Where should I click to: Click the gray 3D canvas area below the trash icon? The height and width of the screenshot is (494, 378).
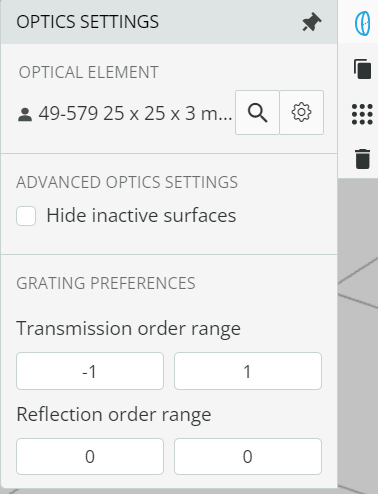click(x=358, y=333)
